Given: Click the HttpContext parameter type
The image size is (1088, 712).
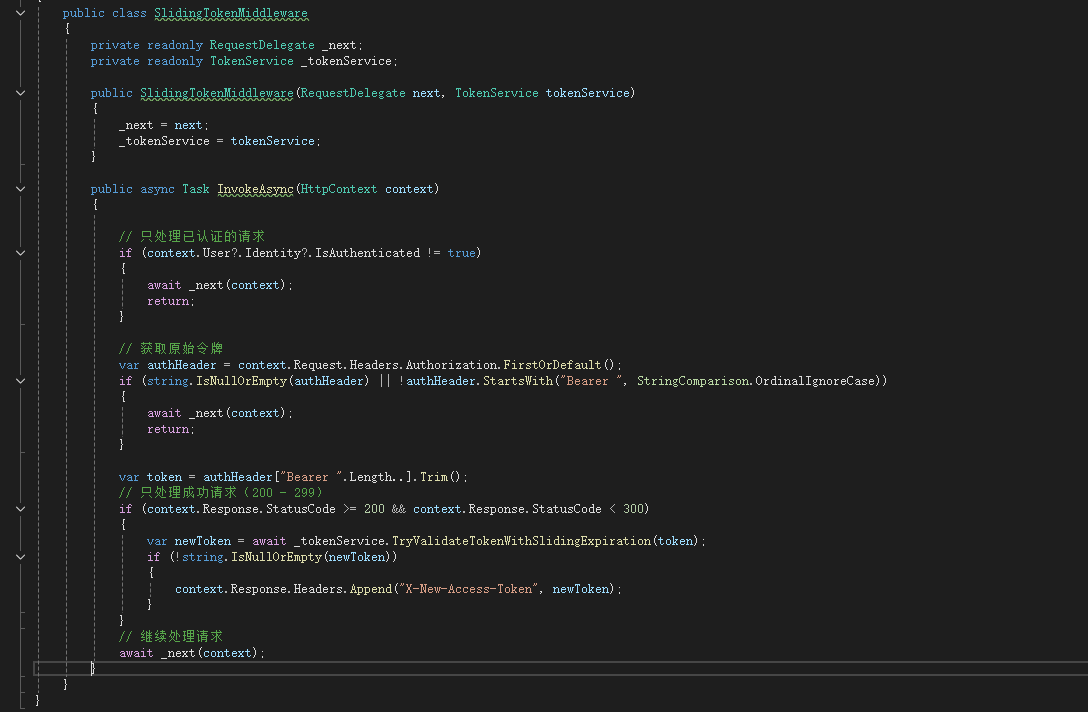Looking at the screenshot, I should tap(339, 189).
